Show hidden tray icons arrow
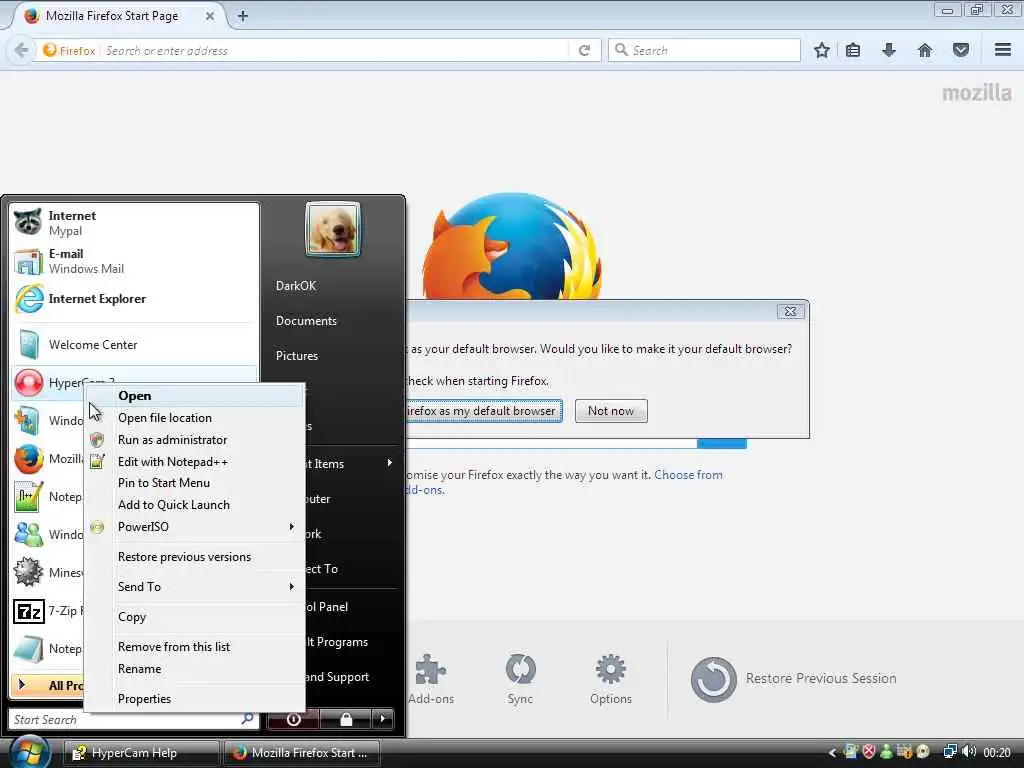1024x768 pixels. 832,752
